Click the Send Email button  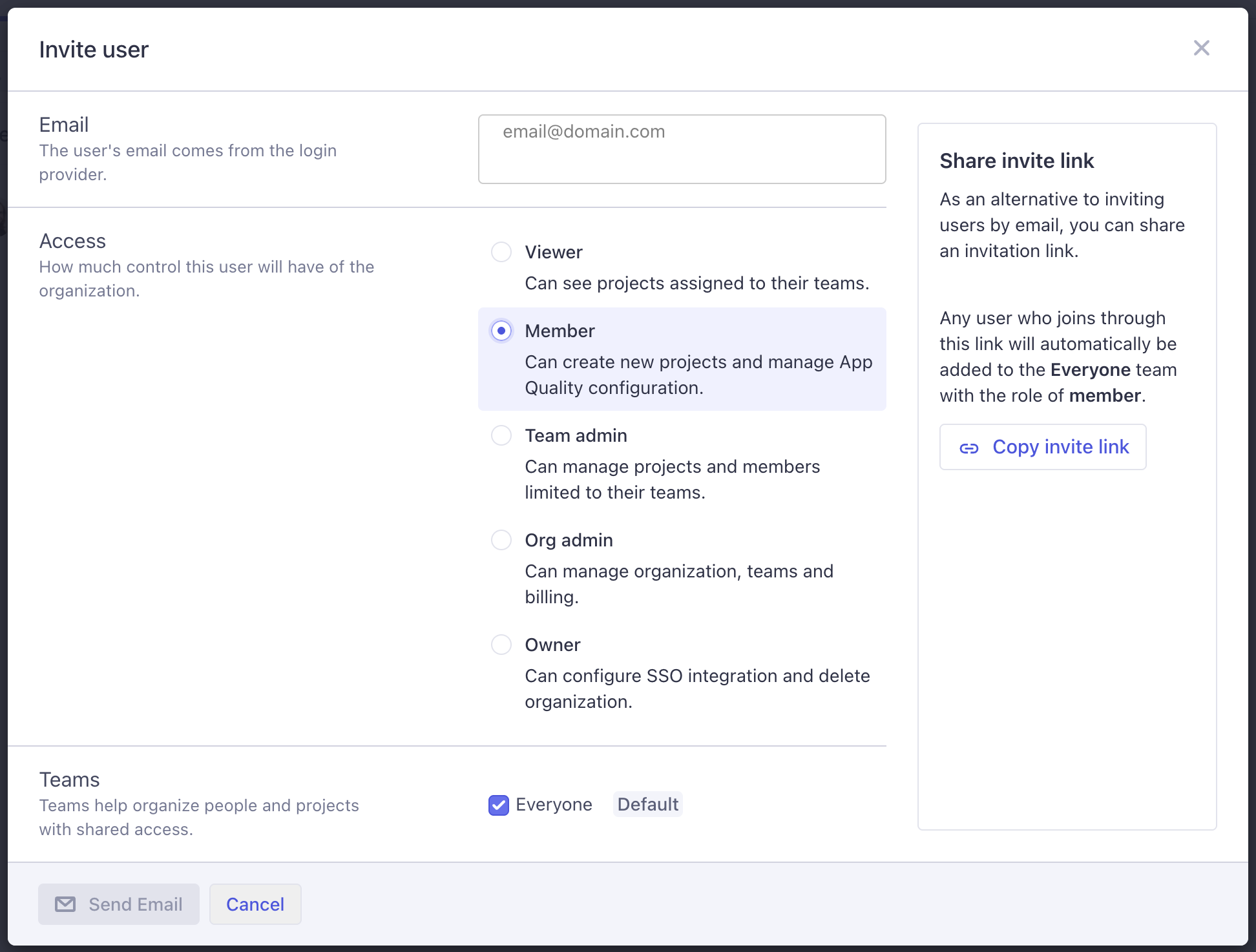[x=119, y=904]
